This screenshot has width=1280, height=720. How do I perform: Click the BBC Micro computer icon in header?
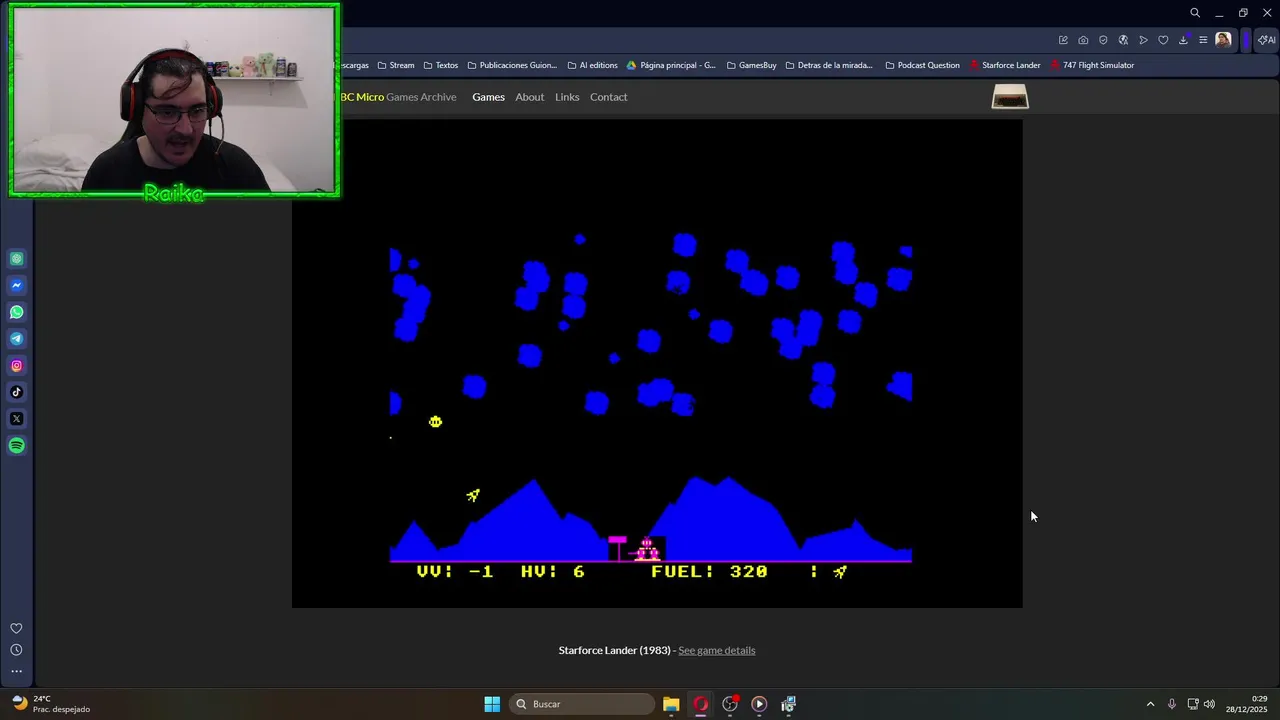point(1010,97)
